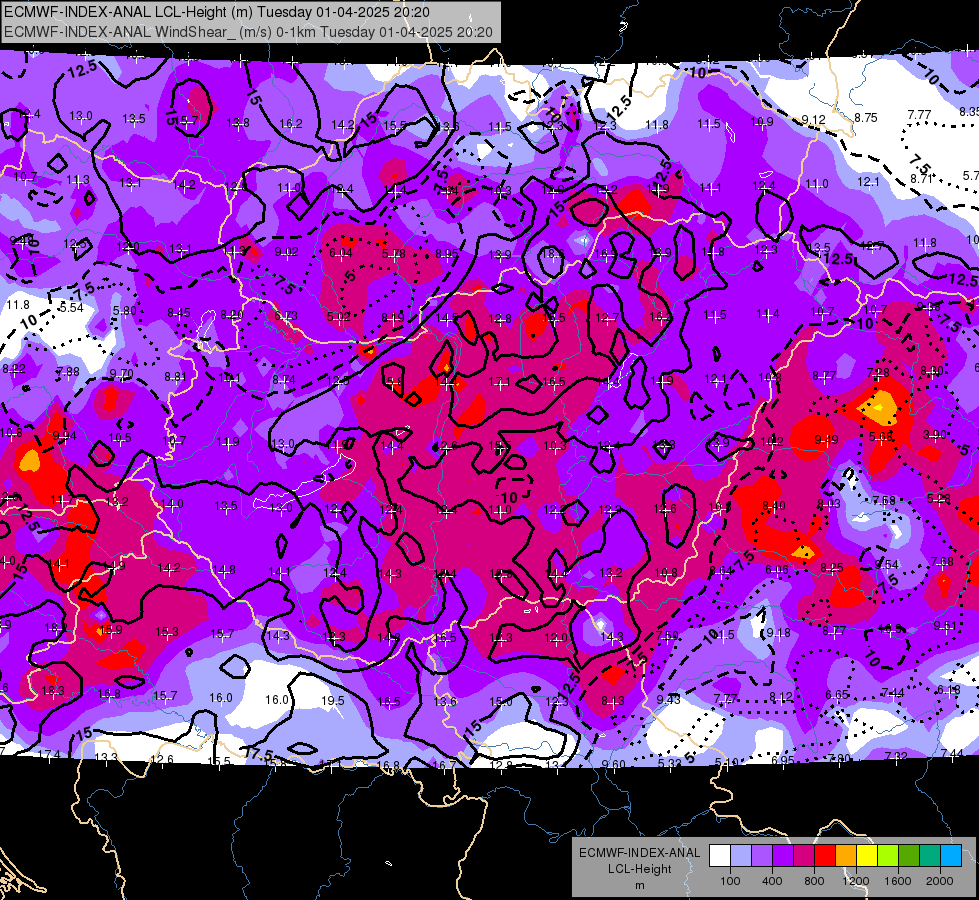Click the wind shear value 8.75
979x900 pixels.
coord(866,117)
